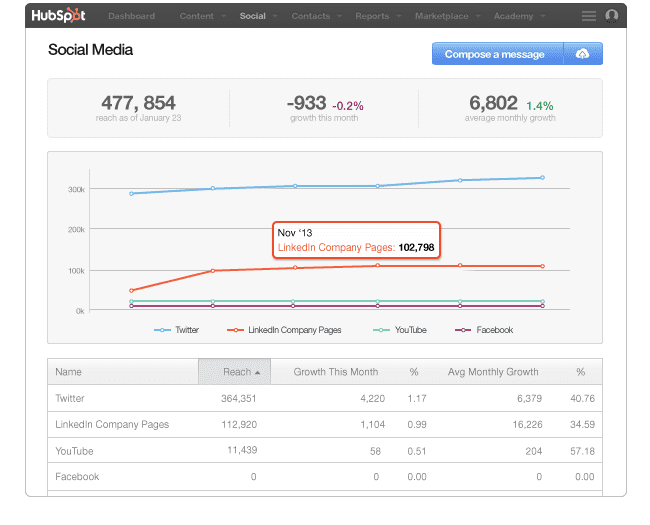Click the cloud upload icon button

coord(582,54)
